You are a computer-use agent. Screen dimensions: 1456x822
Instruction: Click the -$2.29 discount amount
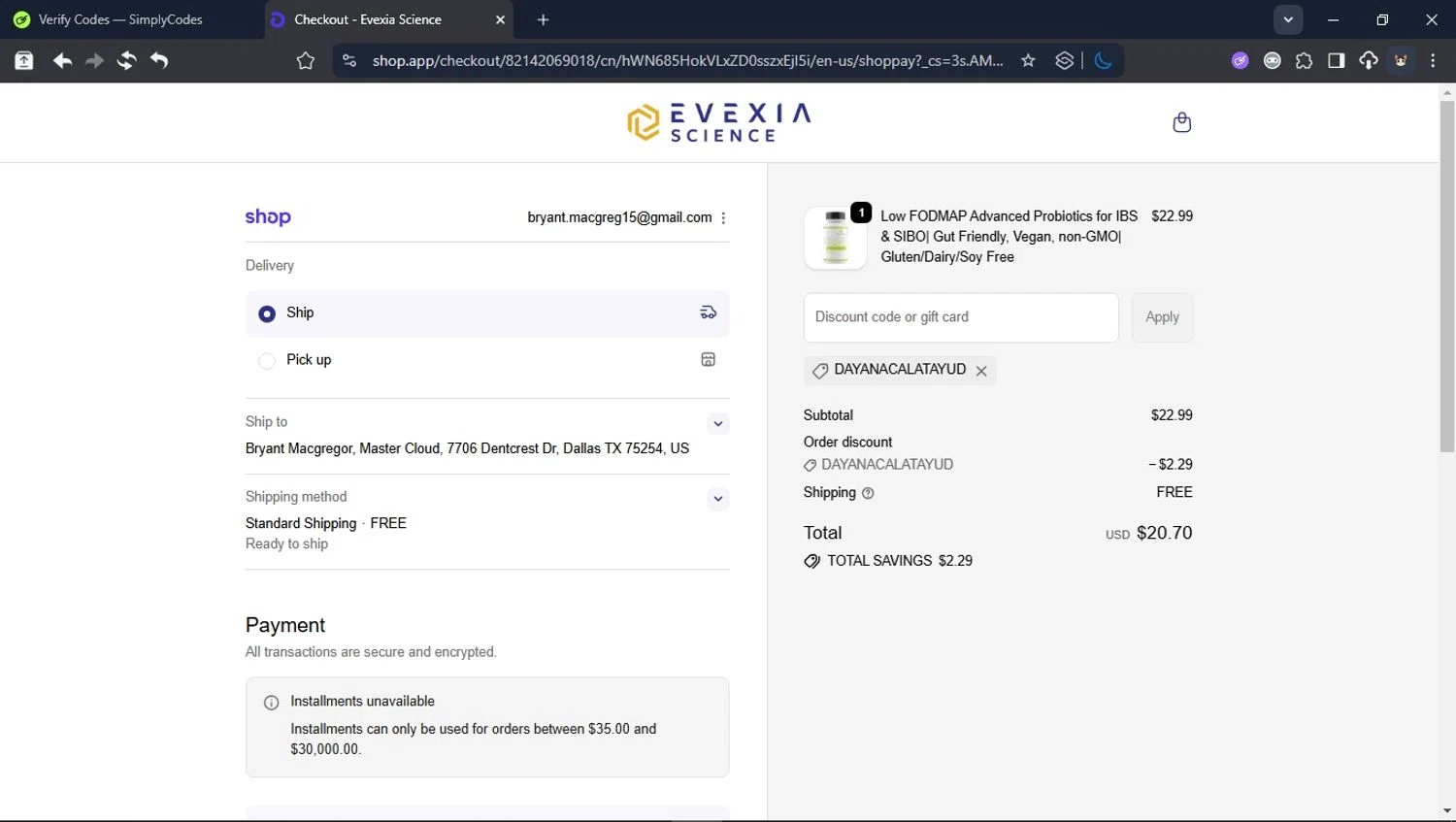pos(1171,465)
